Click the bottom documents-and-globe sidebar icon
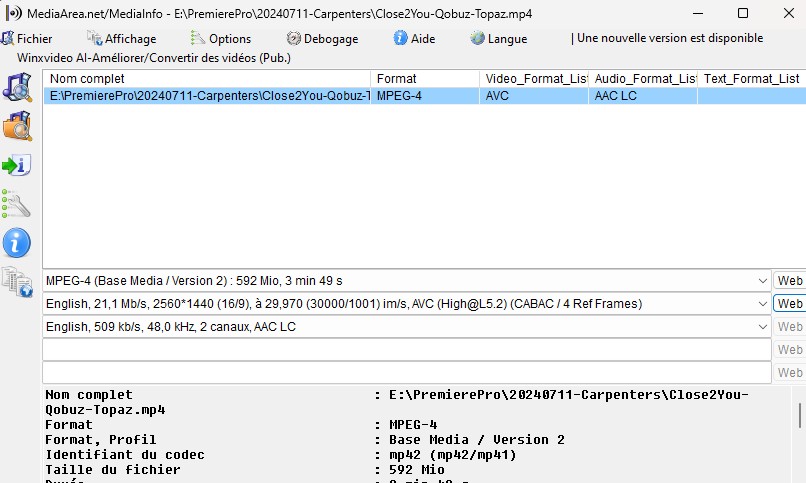806x483 pixels. [17, 282]
